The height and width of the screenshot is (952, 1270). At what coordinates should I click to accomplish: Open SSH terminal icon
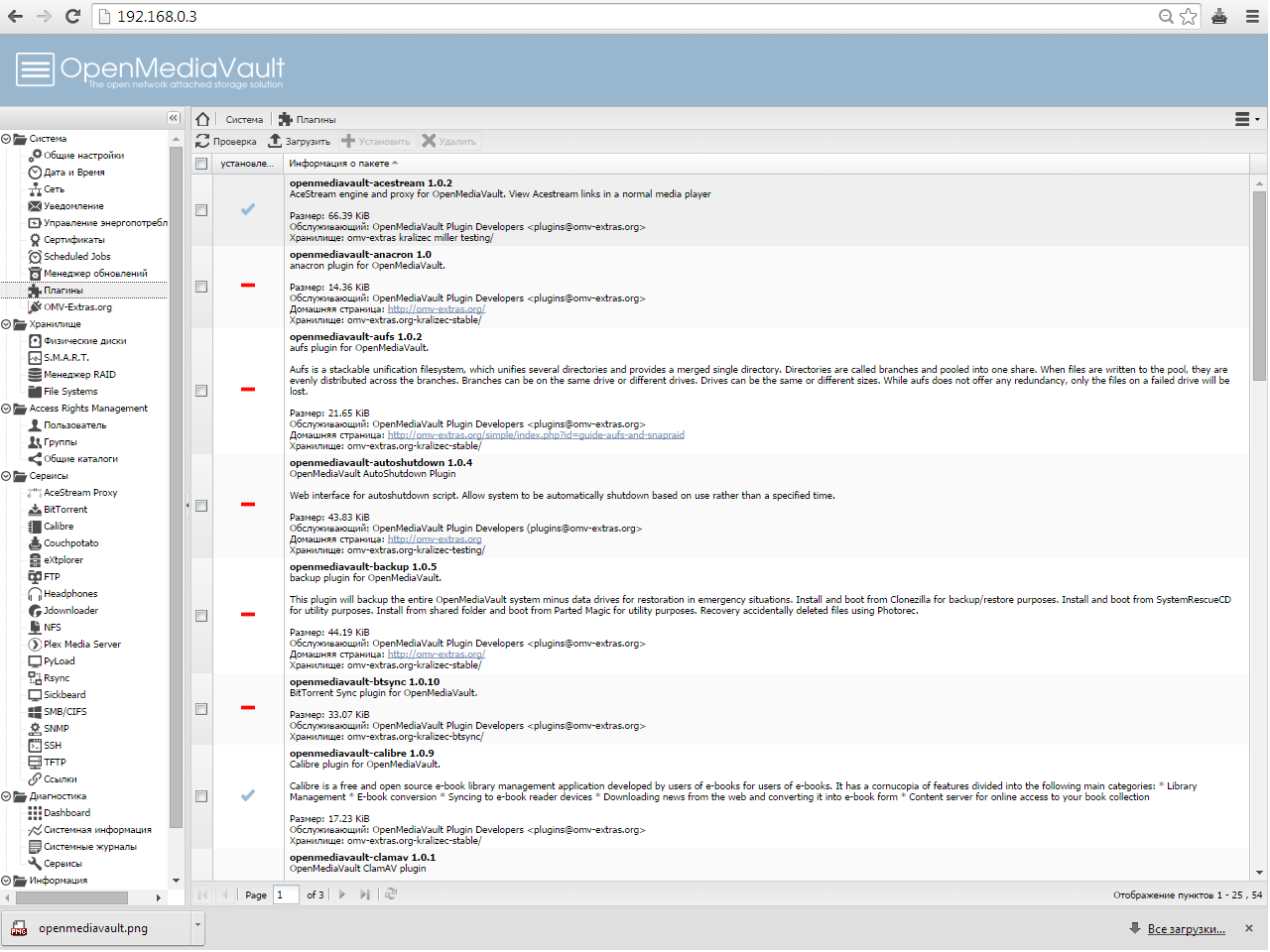[35, 746]
